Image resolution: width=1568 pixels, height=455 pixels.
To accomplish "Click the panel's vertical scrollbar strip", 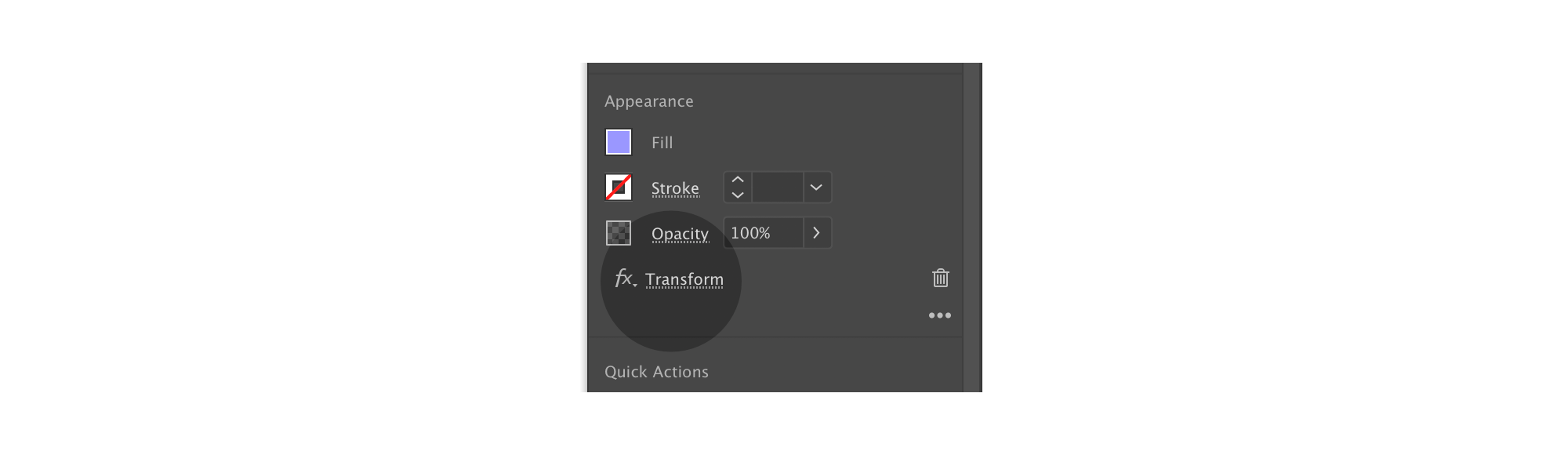I will pos(972,227).
